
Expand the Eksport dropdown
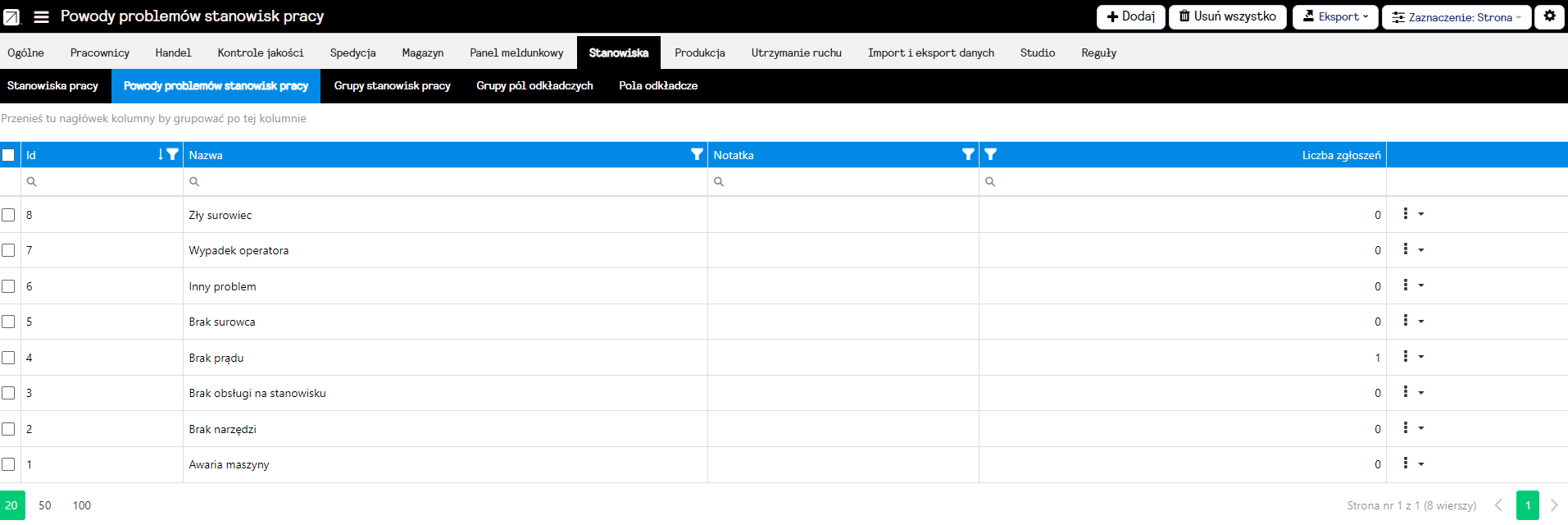1334,16
